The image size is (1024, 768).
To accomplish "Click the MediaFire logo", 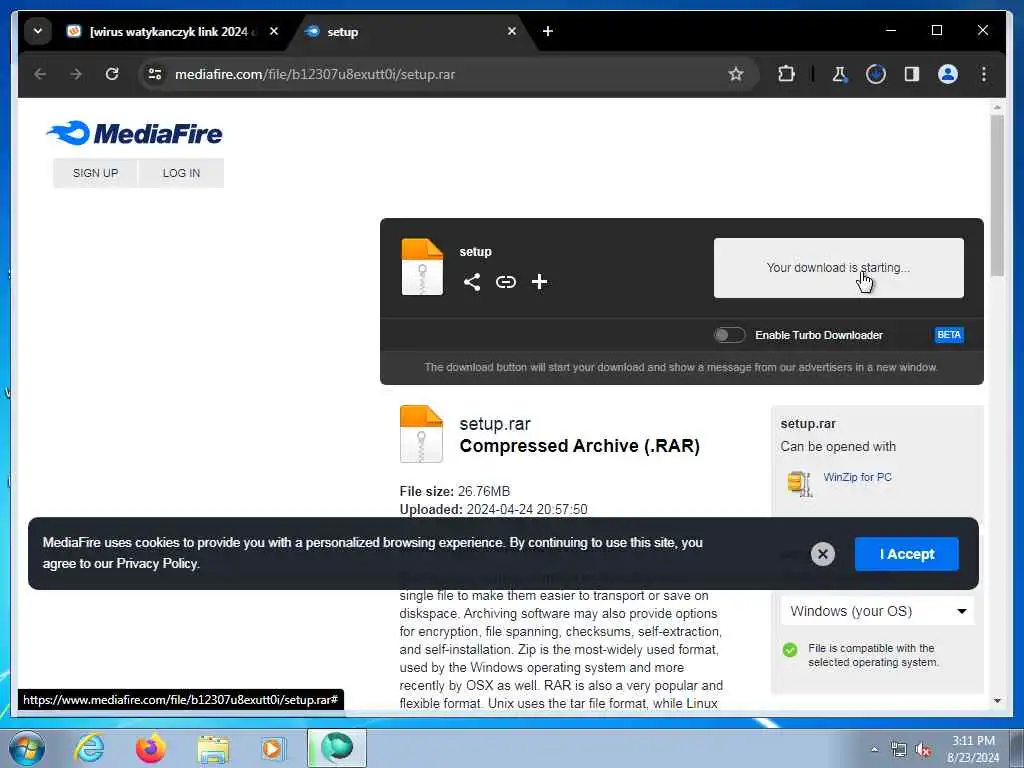I will coord(134,133).
